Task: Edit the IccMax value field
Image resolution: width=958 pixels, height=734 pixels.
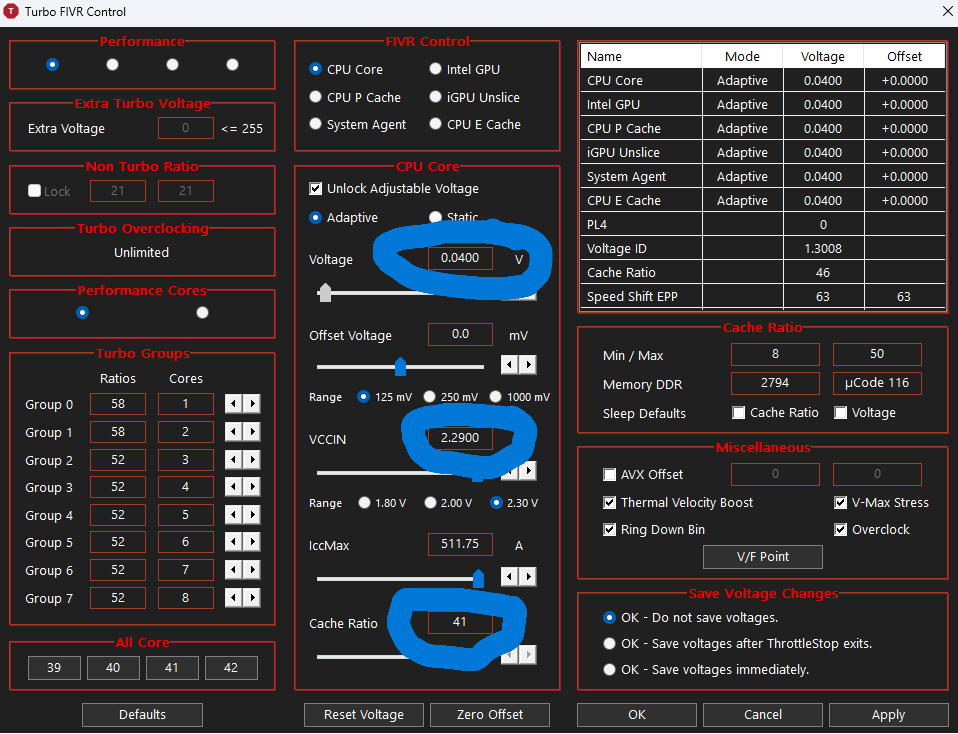Action: click(460, 544)
